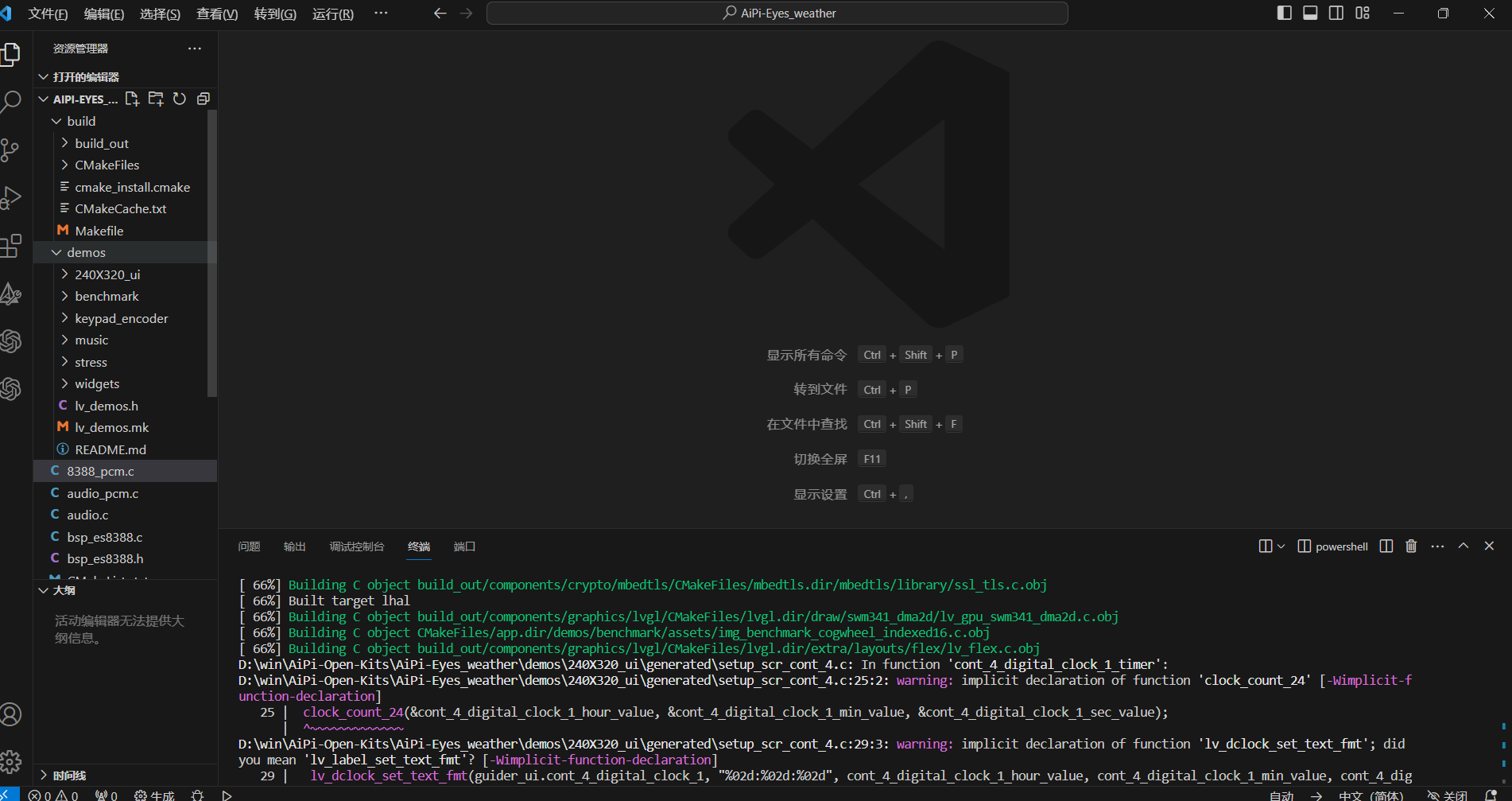Toggle bottom panel visibility
1512x801 pixels.
click(x=1310, y=13)
